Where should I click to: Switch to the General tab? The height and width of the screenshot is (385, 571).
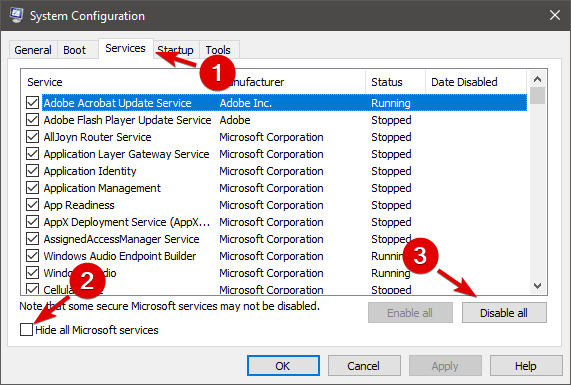[33, 50]
